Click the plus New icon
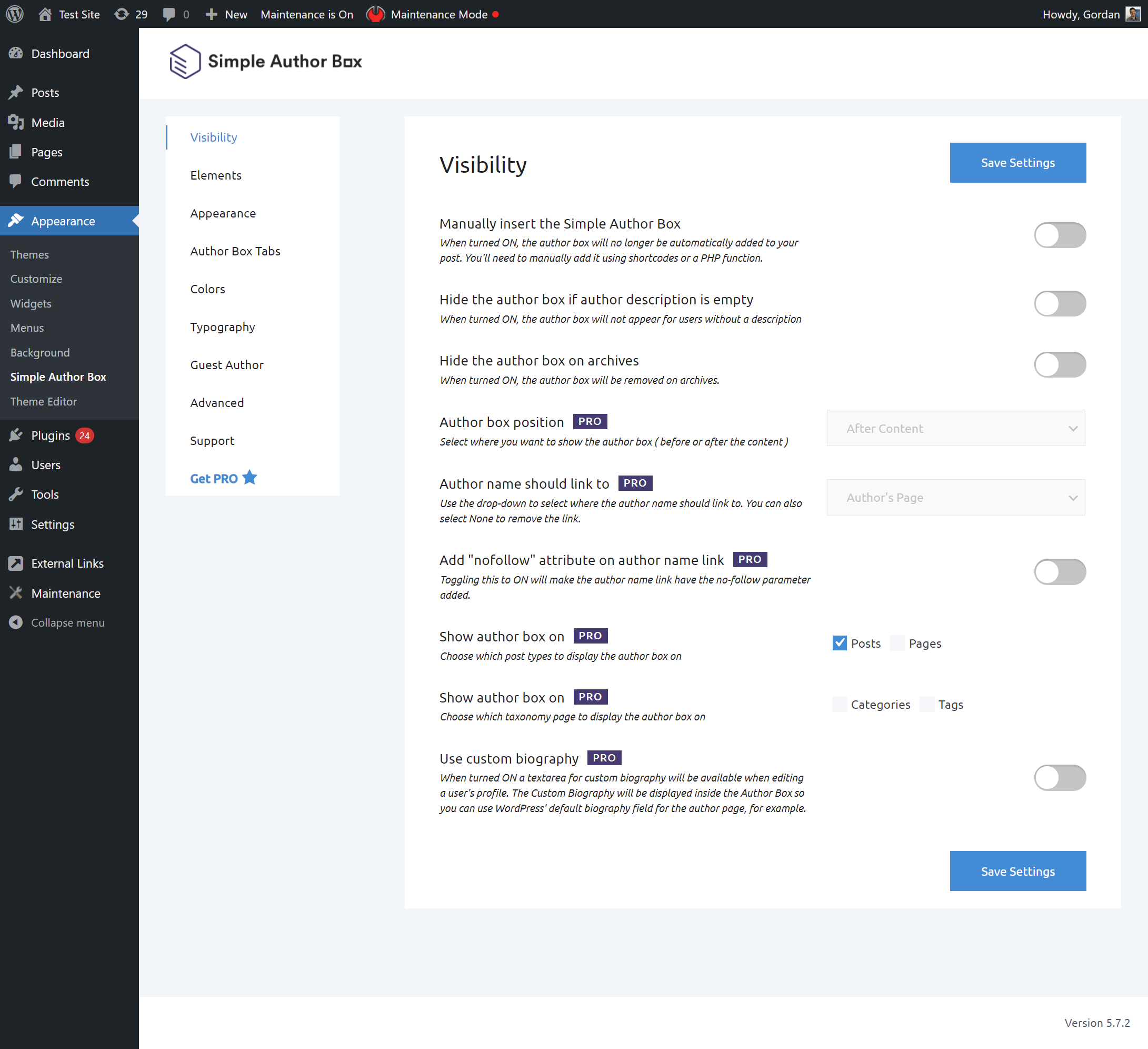 [x=211, y=14]
